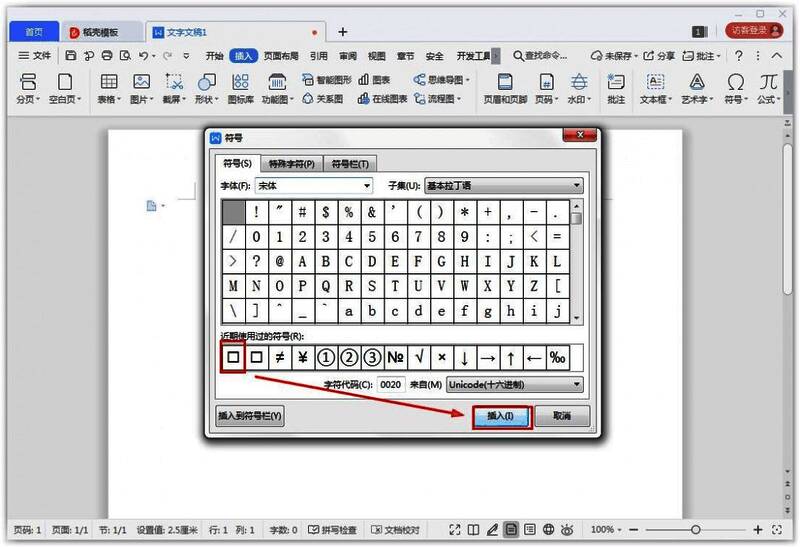800x547 pixels.
Task: Select the ≠ symbol in recently used symbols
Action: point(279,357)
